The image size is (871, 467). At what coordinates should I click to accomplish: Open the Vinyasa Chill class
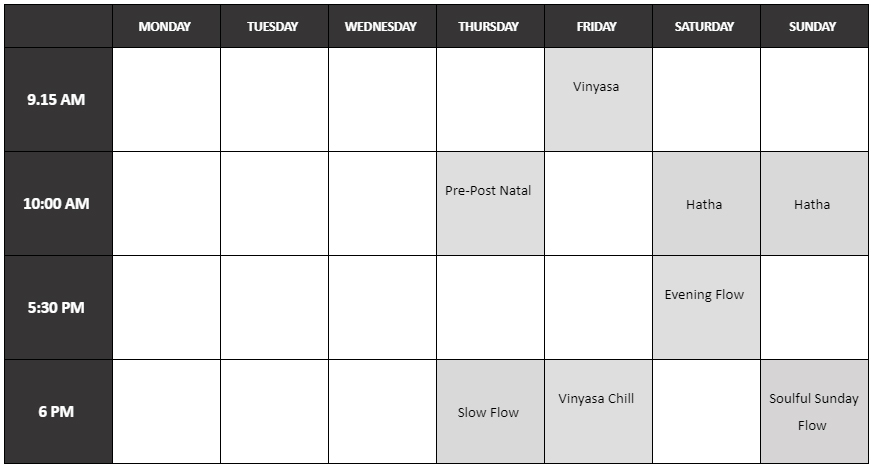(598, 411)
